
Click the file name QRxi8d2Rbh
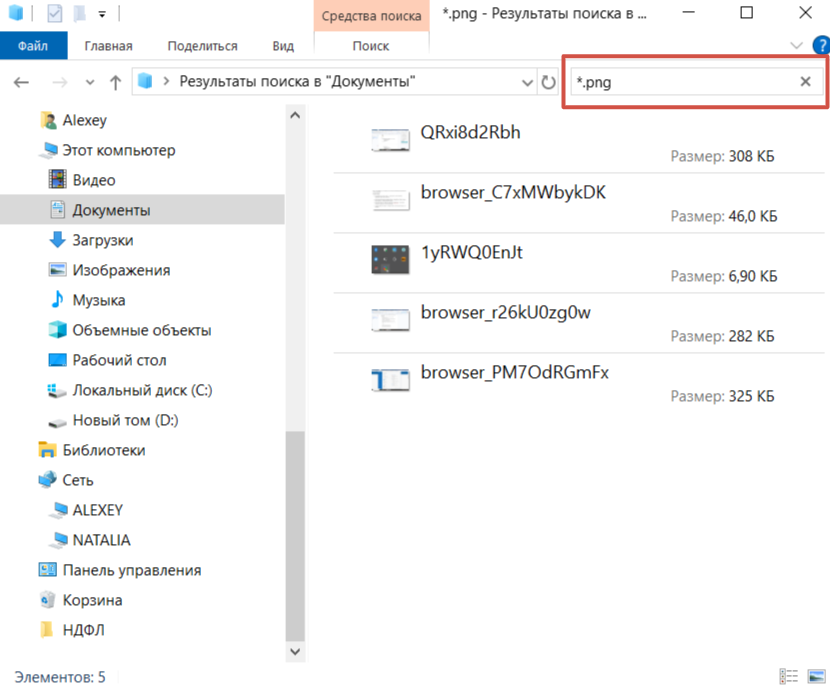pos(470,132)
